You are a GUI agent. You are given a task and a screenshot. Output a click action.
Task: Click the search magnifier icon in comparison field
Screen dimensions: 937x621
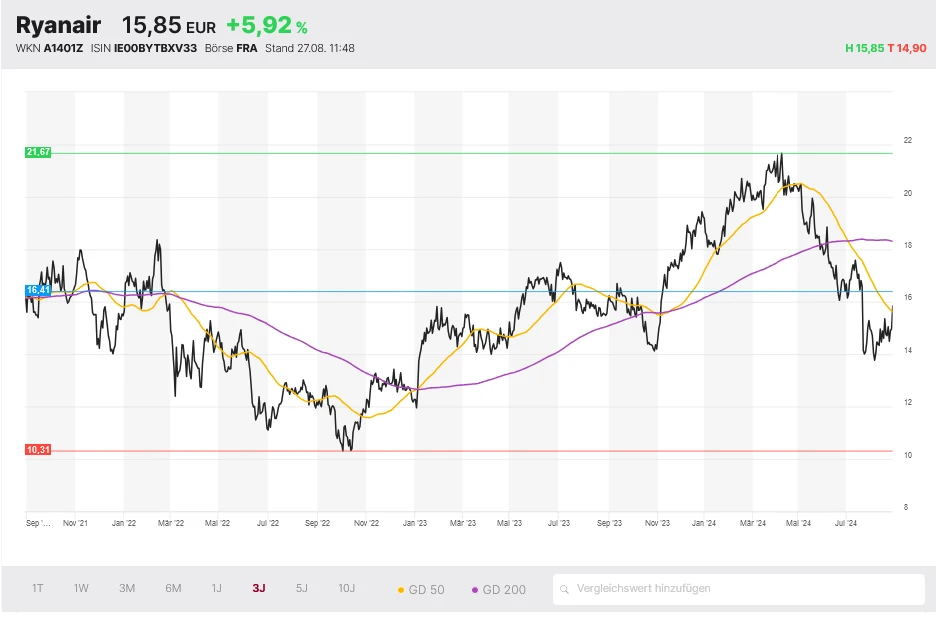tap(566, 589)
